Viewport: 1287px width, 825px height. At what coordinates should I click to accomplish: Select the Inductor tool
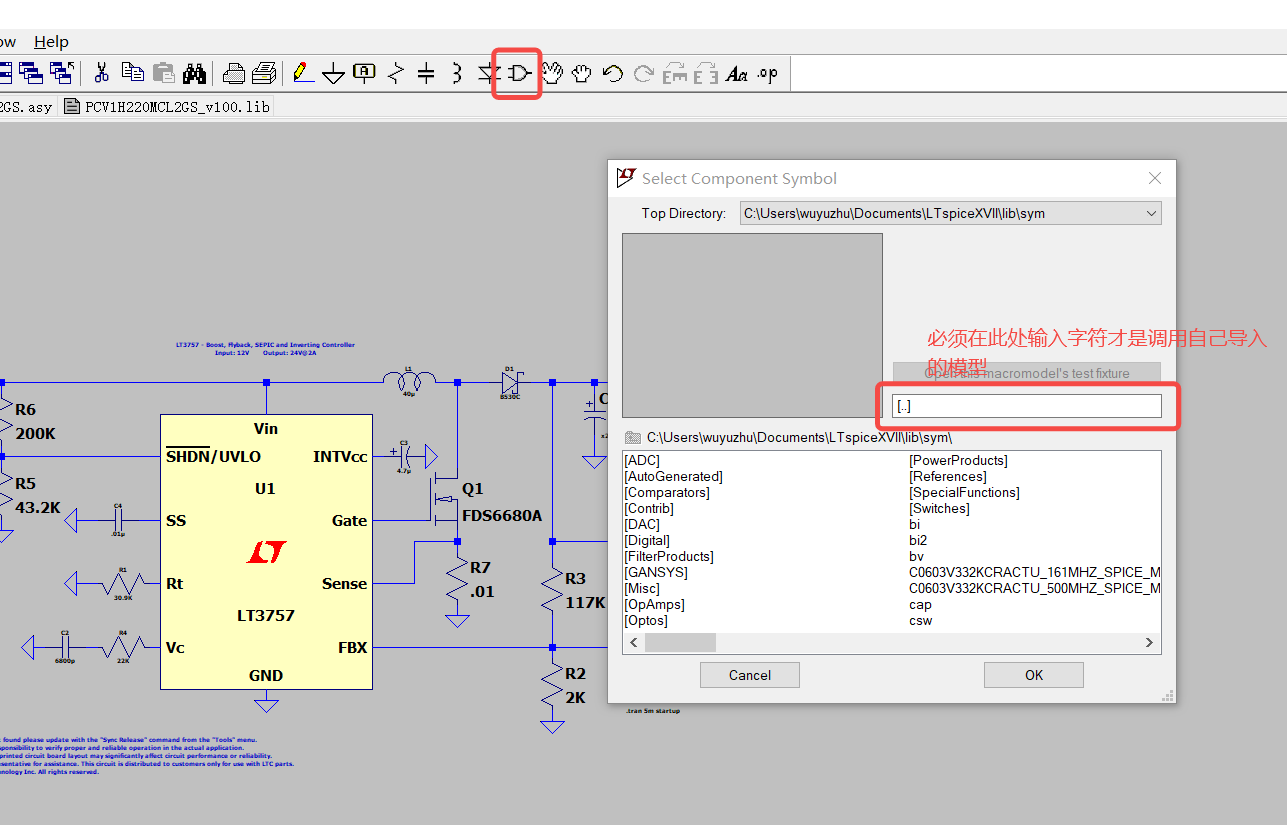(x=455, y=72)
